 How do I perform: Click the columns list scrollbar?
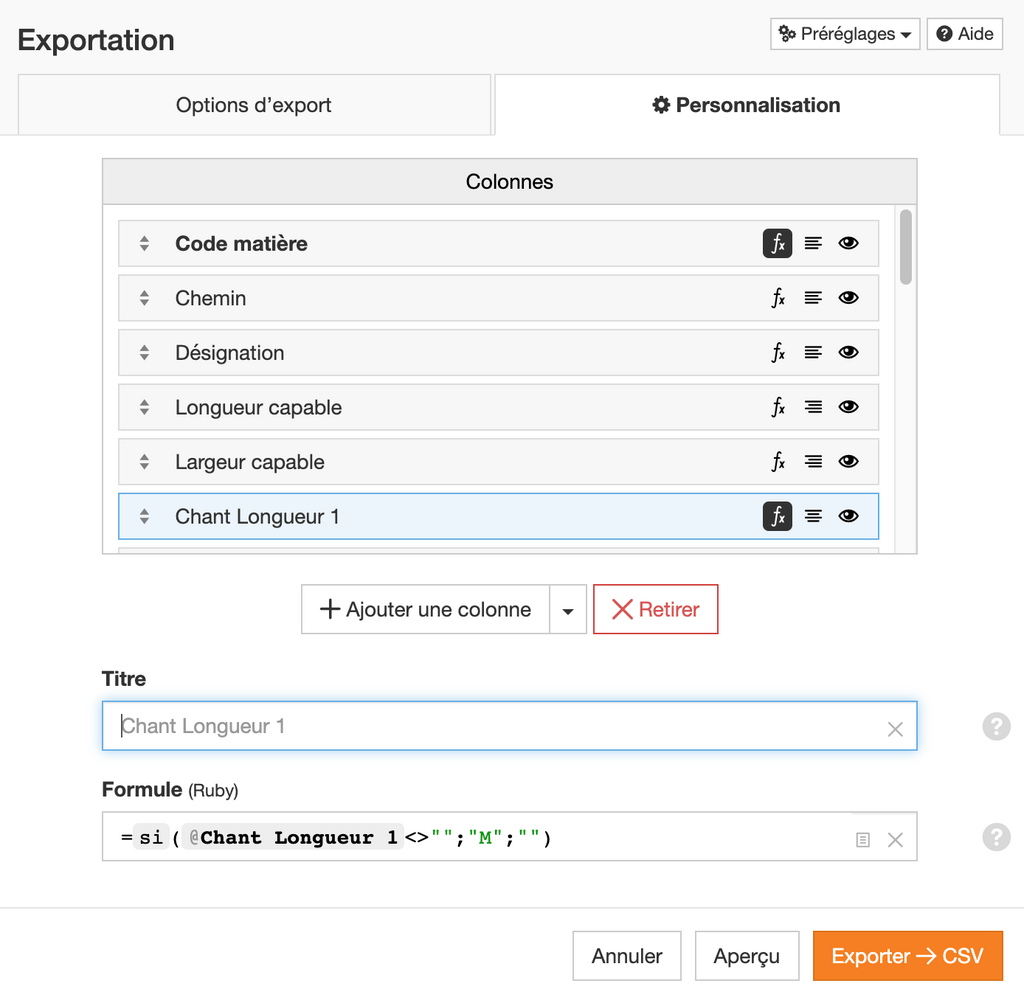pos(905,247)
